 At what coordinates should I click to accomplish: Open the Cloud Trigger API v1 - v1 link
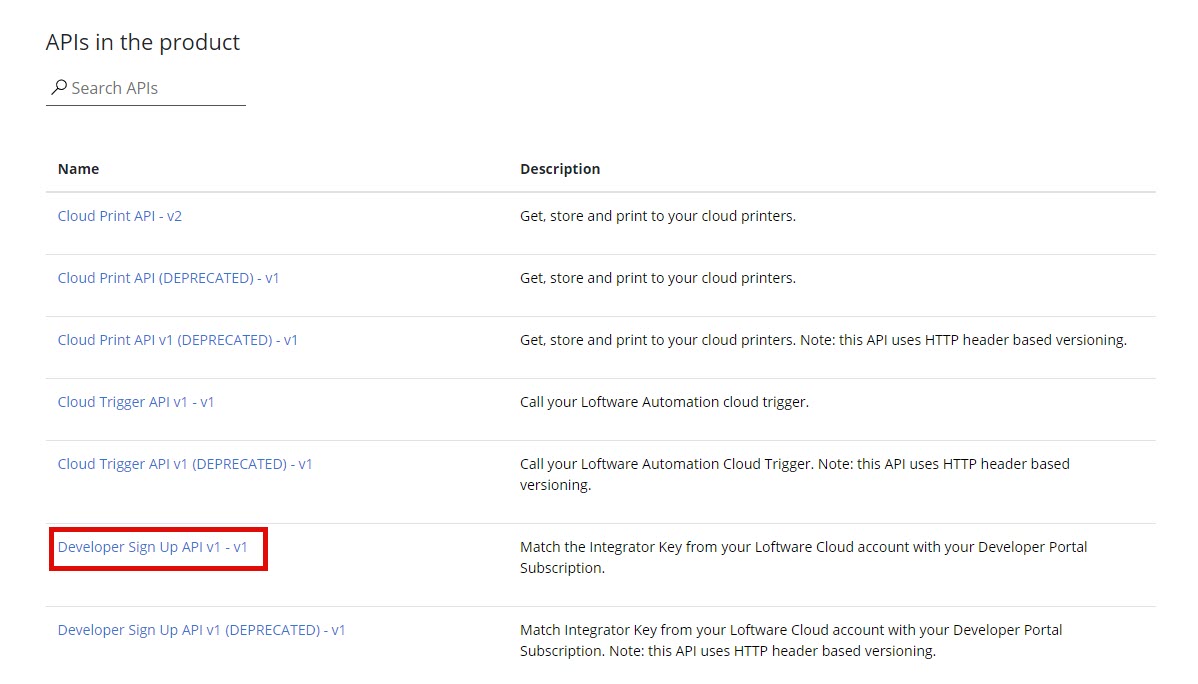coord(136,402)
